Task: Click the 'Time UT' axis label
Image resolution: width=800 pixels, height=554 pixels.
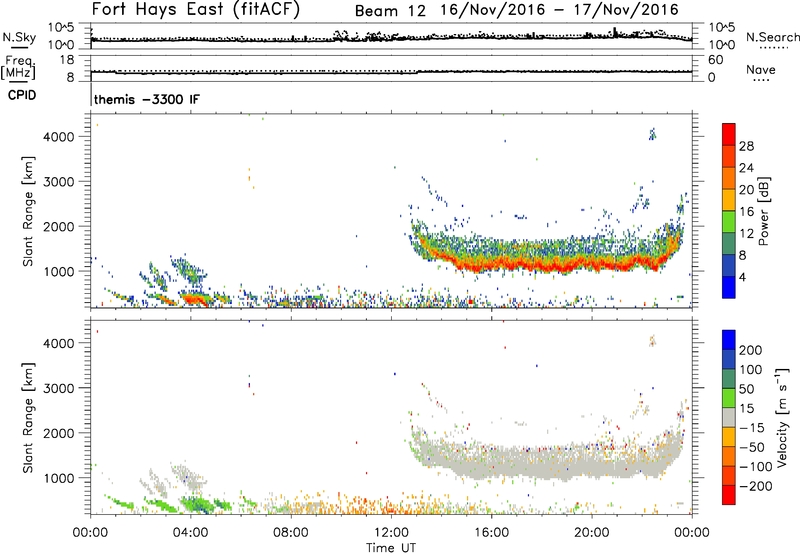Action: click(x=391, y=548)
